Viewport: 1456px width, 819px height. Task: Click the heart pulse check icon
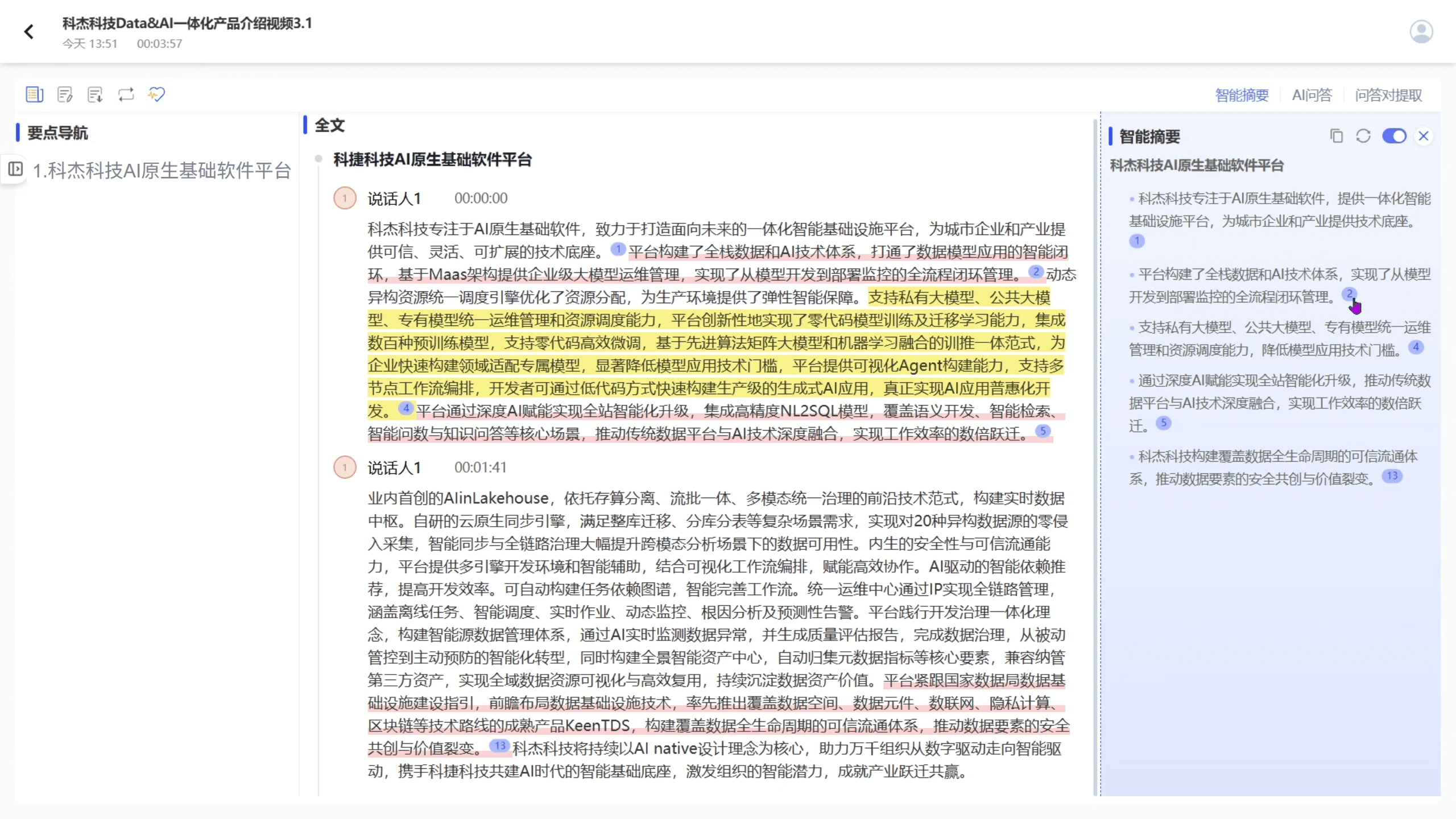(156, 94)
